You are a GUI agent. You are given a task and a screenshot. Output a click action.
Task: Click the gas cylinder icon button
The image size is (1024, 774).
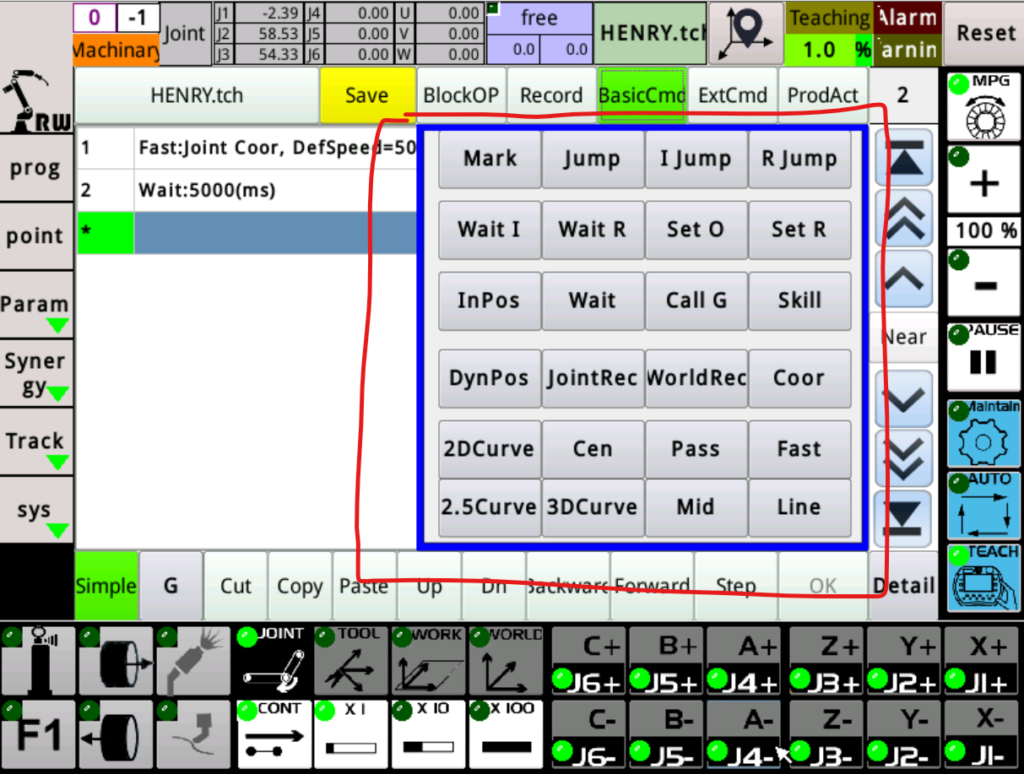(x=38, y=661)
